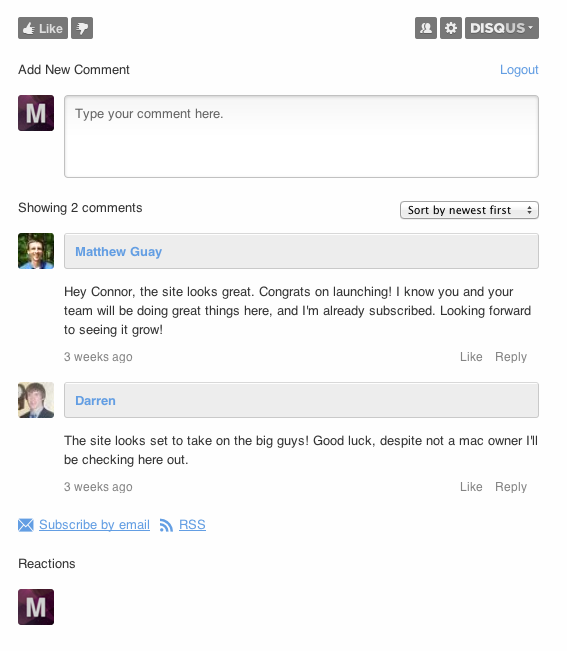
Task: Focus the comment text box
Action: [x=301, y=137]
